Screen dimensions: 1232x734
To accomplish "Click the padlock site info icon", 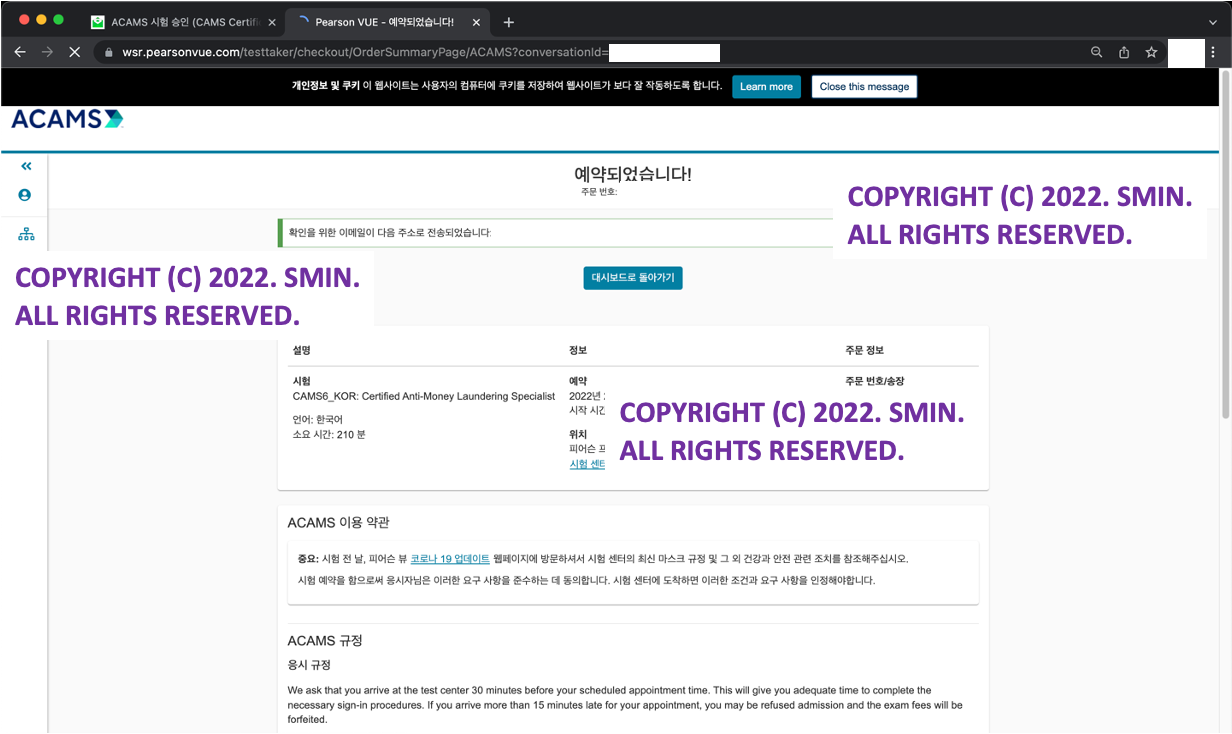I will [x=108, y=52].
